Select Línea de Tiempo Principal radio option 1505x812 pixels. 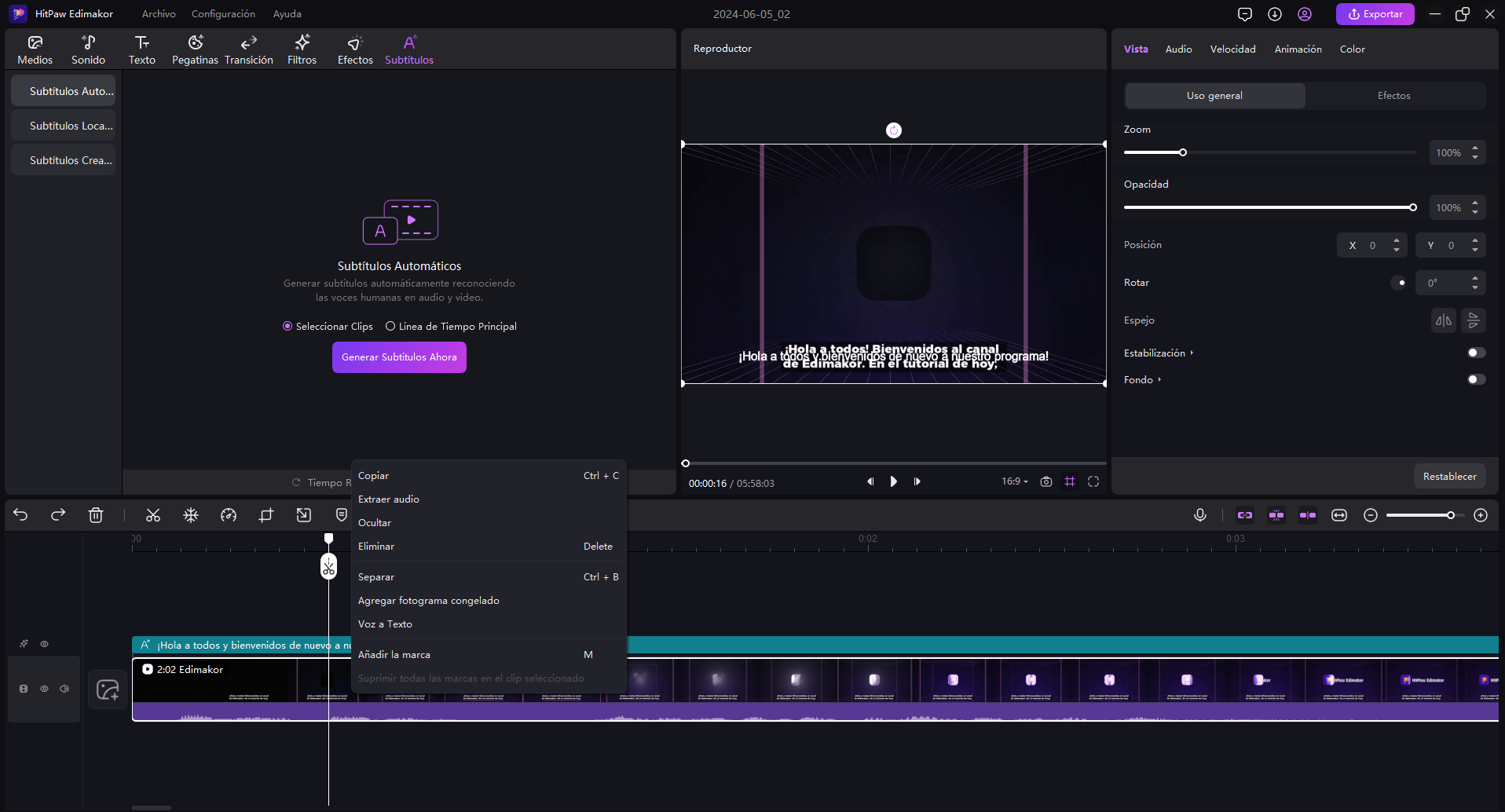390,326
